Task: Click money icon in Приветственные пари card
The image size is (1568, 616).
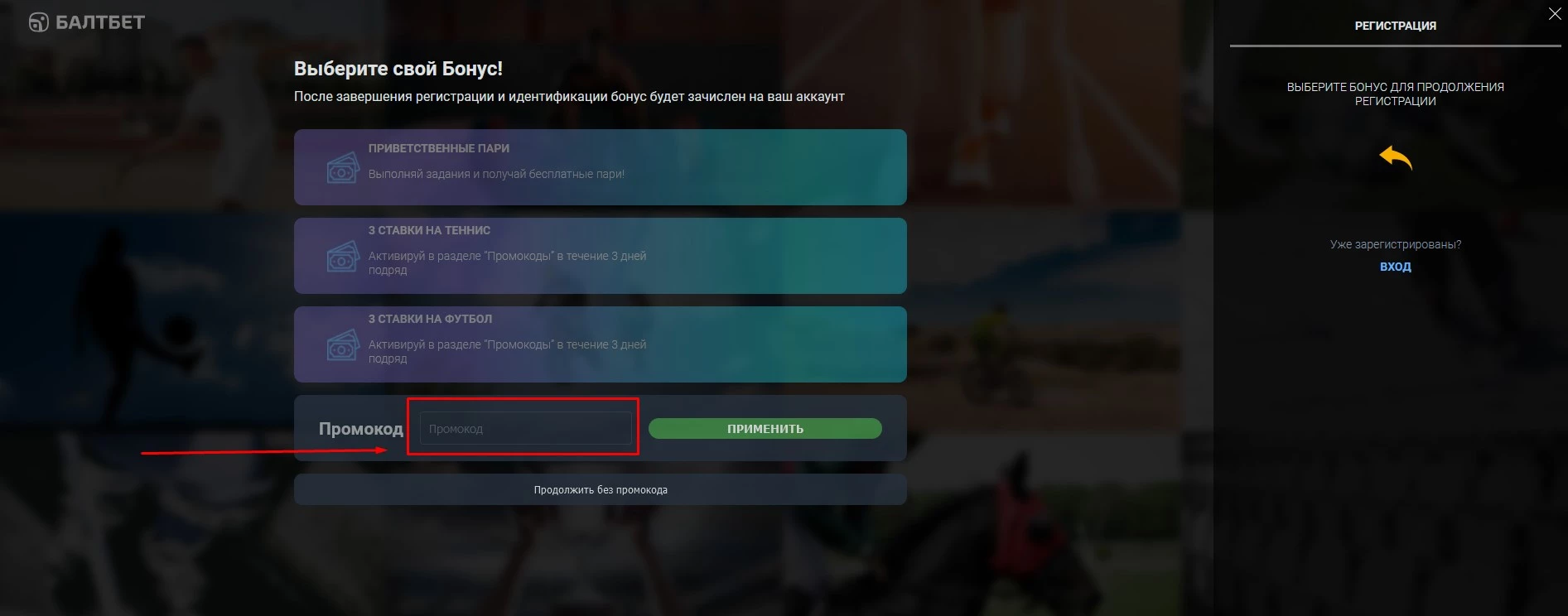Action: coord(343,168)
